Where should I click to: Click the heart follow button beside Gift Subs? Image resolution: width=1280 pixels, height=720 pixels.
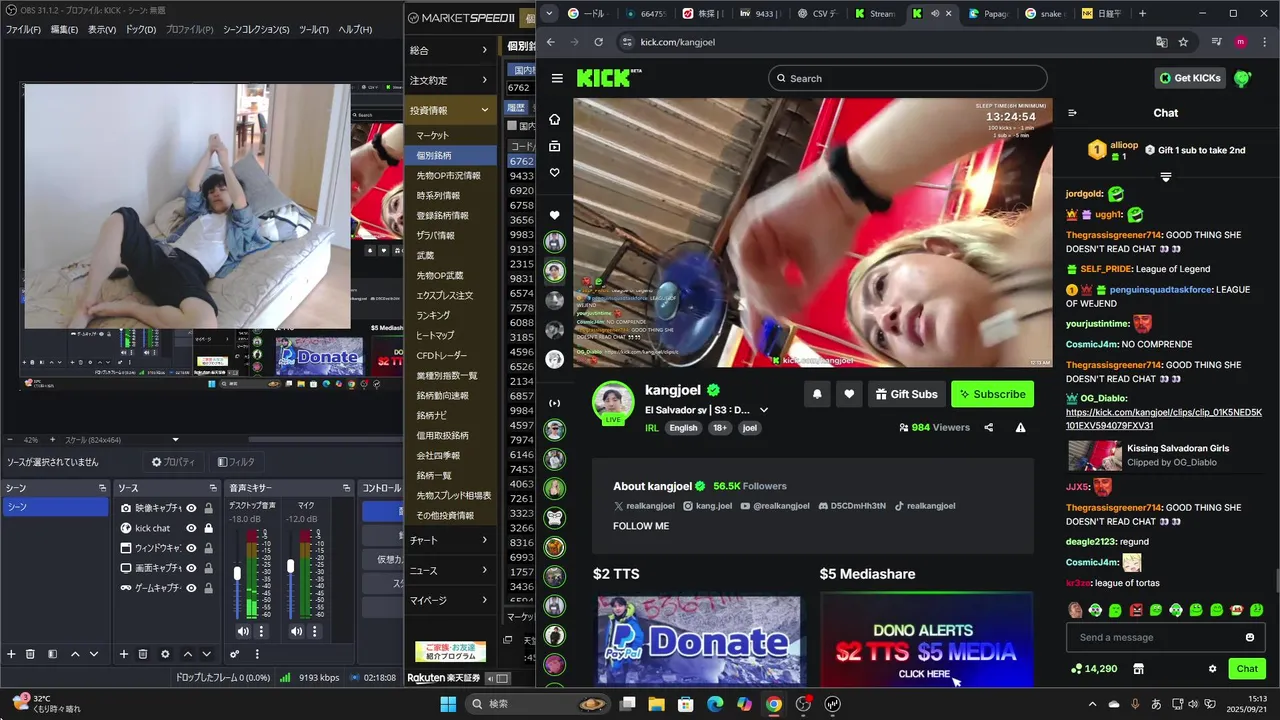(849, 394)
